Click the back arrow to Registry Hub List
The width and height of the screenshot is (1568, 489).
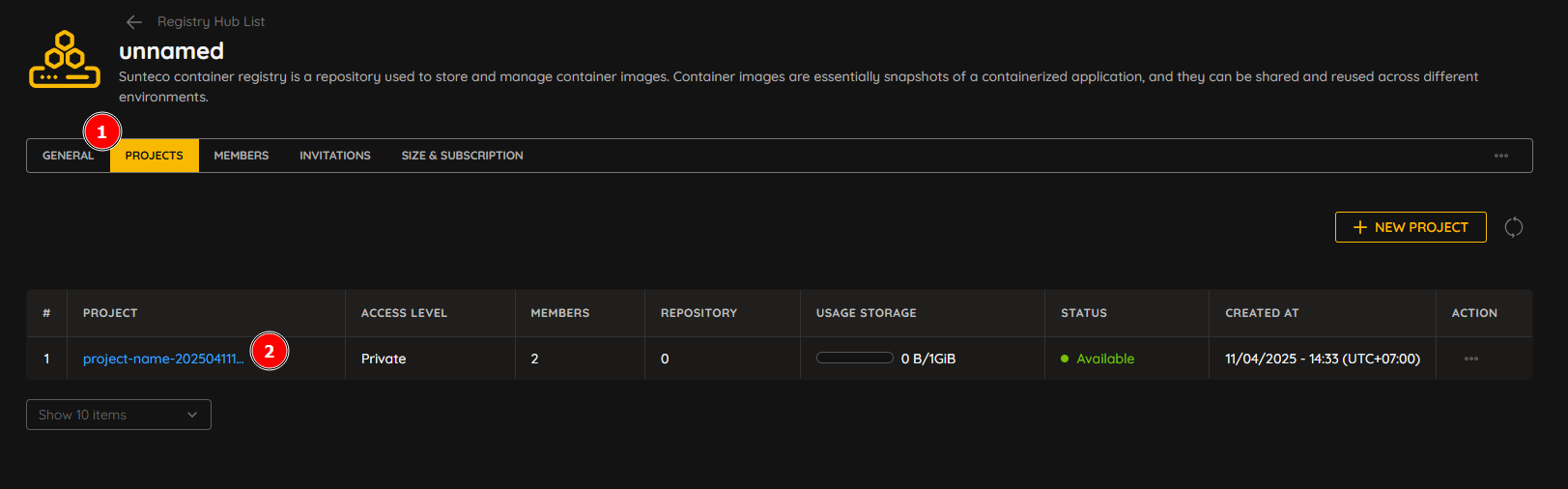click(134, 21)
